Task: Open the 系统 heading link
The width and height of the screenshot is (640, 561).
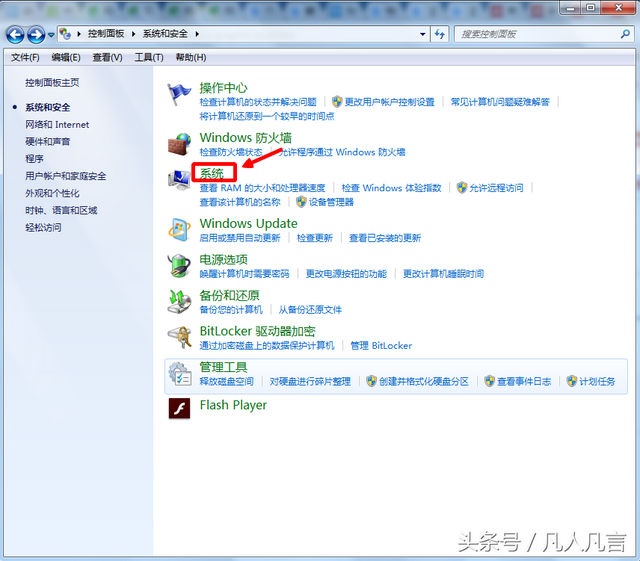Action: tap(212, 174)
